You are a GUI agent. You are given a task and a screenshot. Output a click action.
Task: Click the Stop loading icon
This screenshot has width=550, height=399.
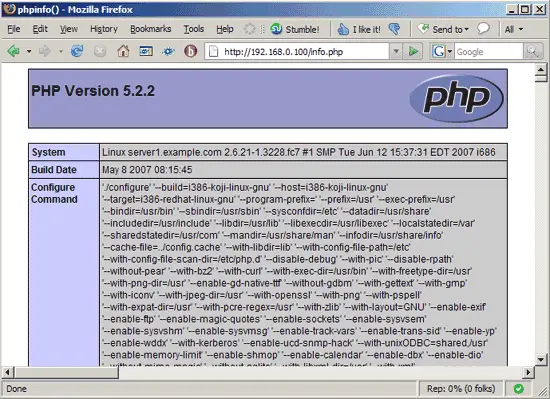coord(100,52)
